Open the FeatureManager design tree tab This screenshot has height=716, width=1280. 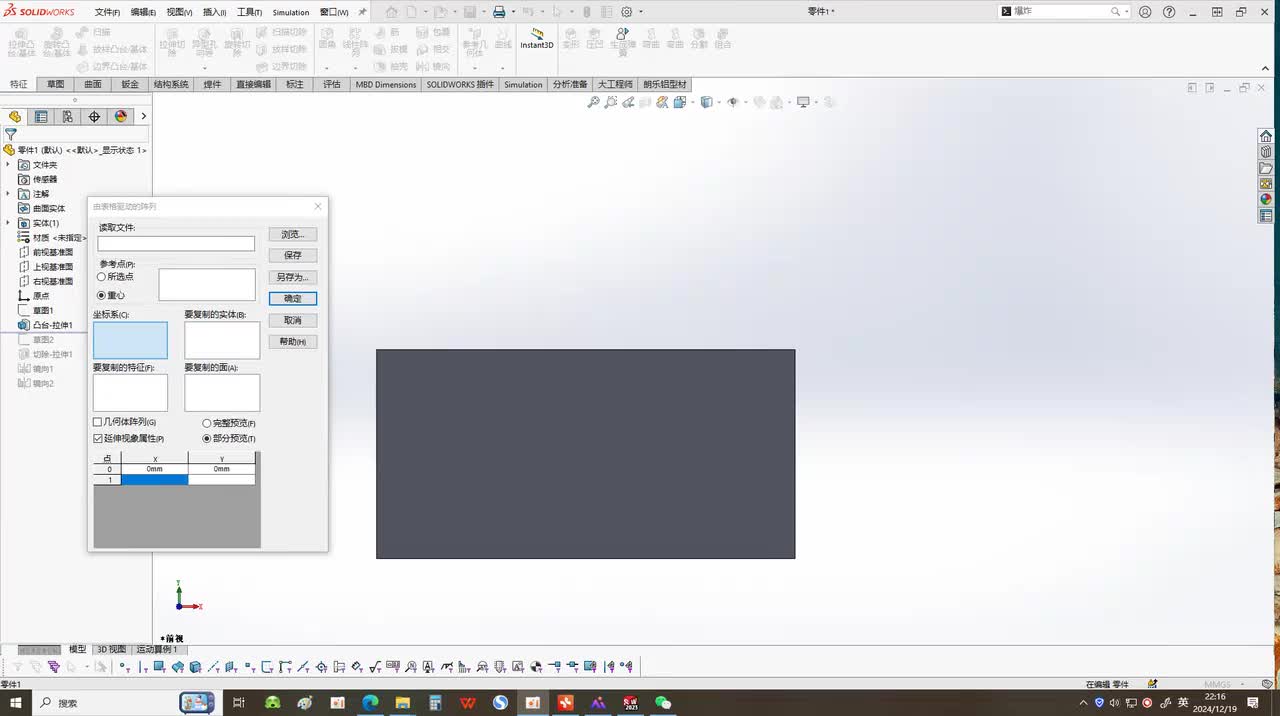coord(15,116)
